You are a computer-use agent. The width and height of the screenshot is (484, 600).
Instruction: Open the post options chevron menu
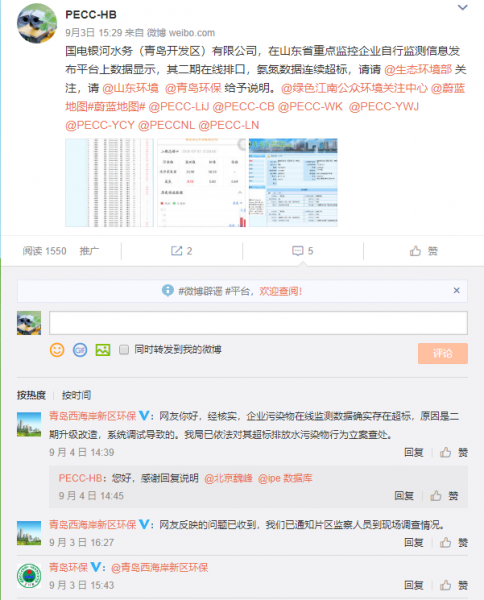463,7
